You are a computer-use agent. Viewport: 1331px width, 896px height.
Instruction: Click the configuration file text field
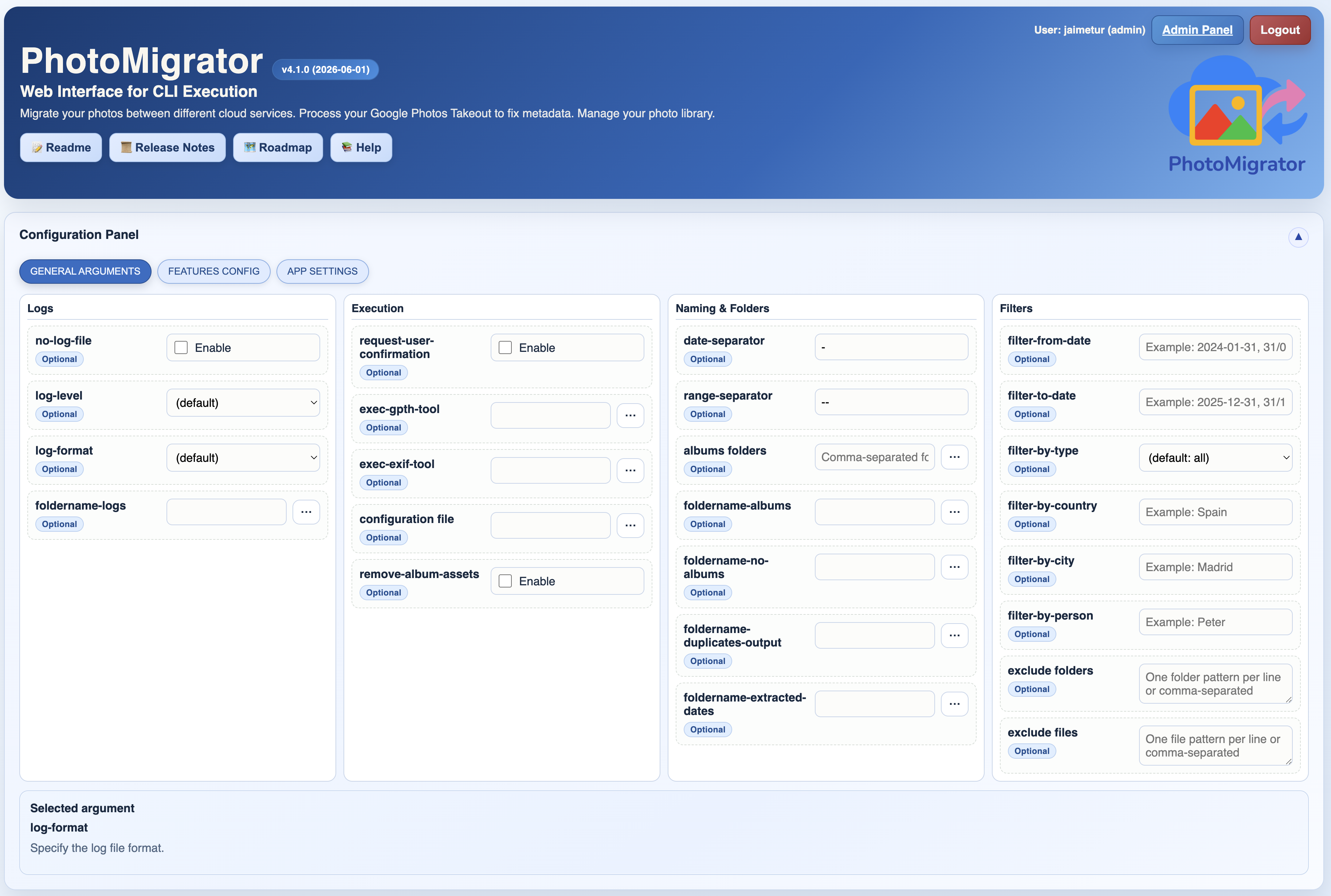550,525
